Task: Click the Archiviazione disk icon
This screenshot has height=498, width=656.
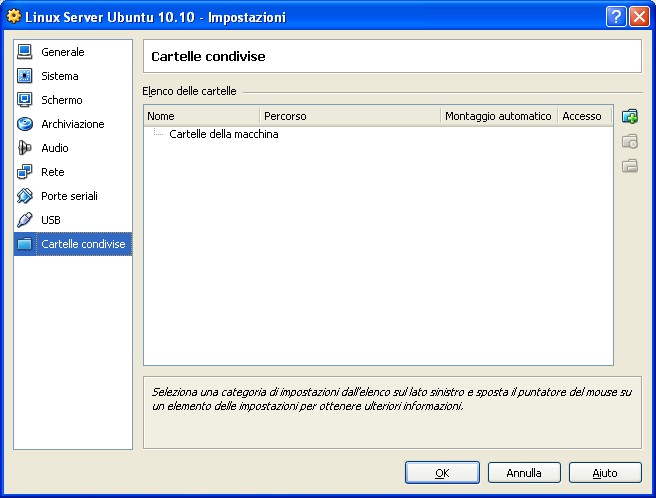Action: tap(25, 124)
